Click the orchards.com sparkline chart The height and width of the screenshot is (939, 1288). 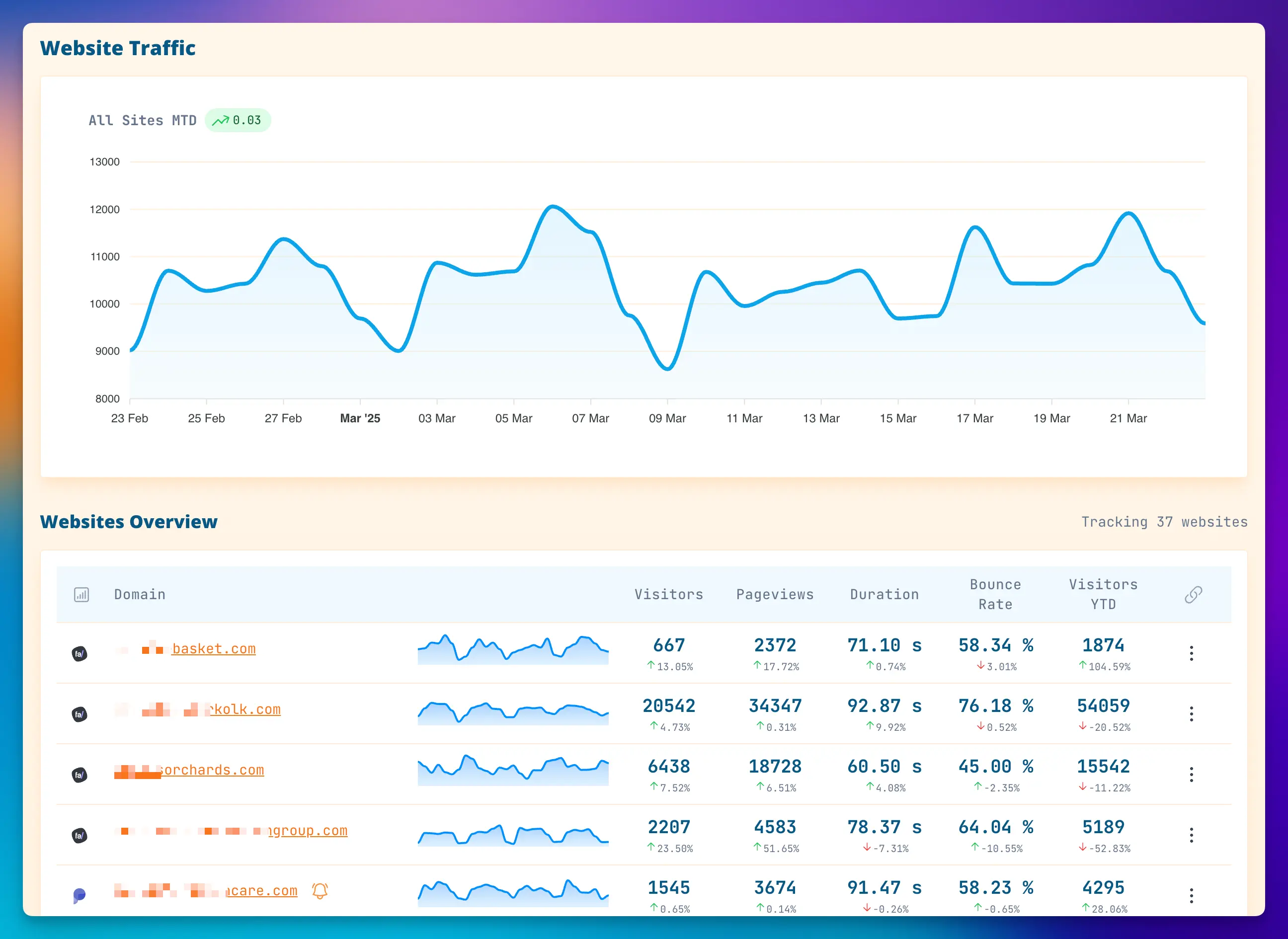click(x=513, y=770)
